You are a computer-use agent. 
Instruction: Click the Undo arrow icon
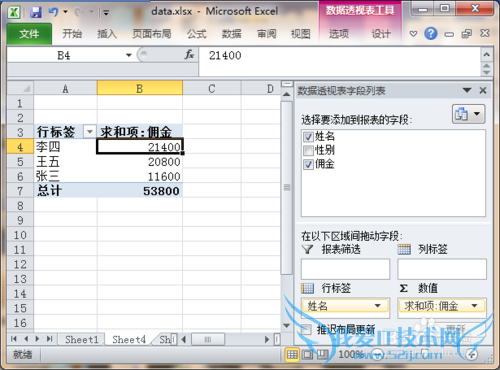point(53,12)
